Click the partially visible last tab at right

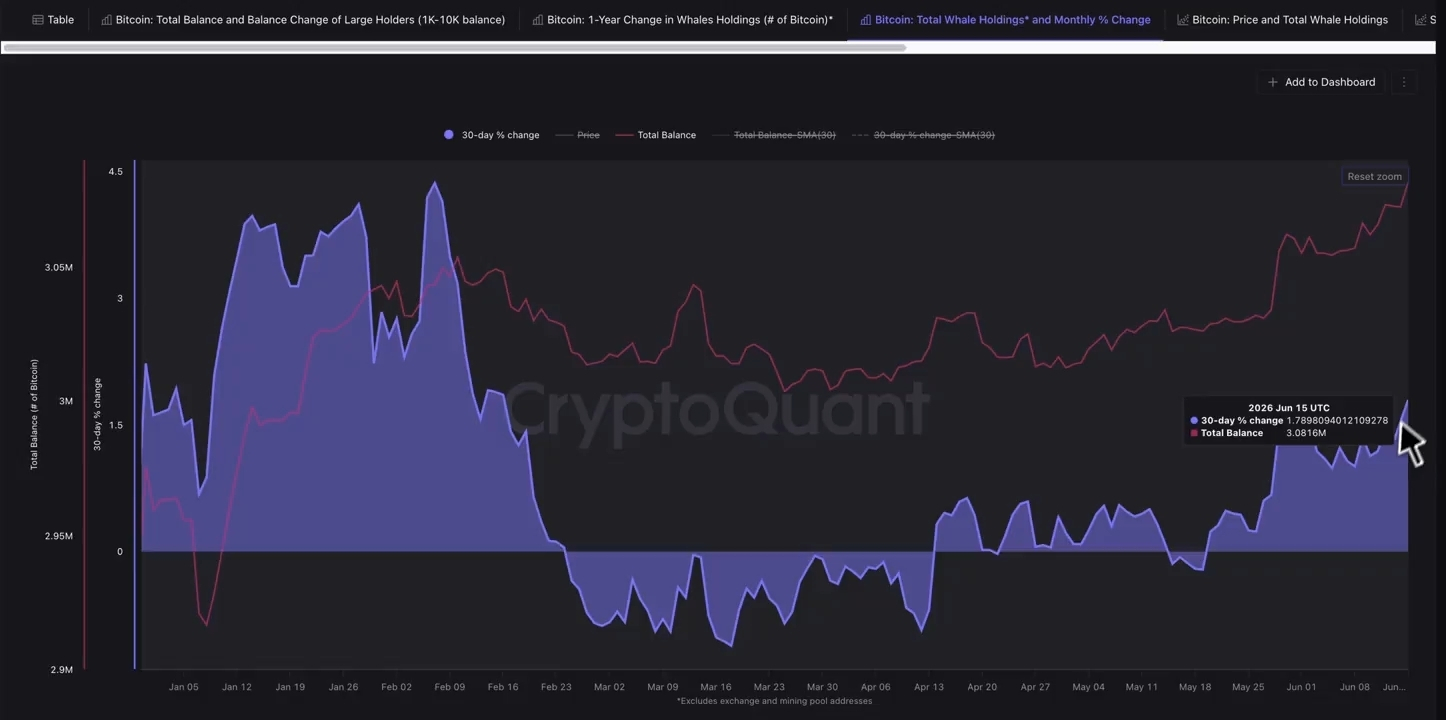click(x=1426, y=20)
